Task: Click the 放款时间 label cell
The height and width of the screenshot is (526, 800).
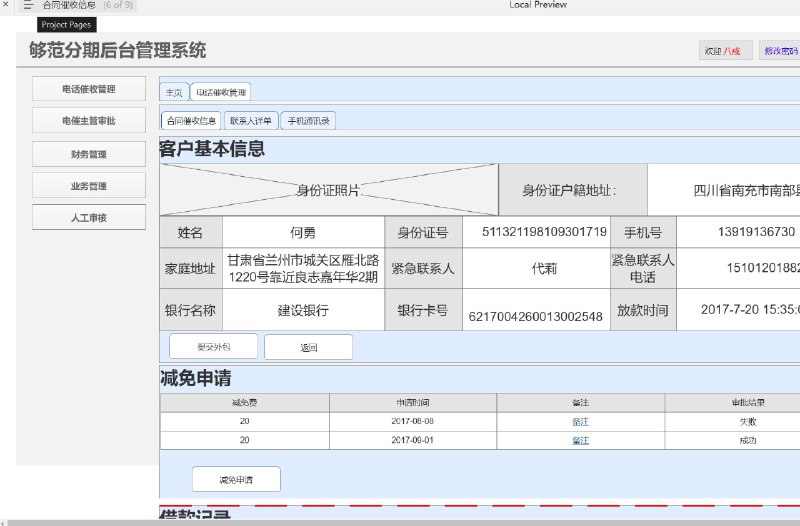Action: click(x=643, y=310)
